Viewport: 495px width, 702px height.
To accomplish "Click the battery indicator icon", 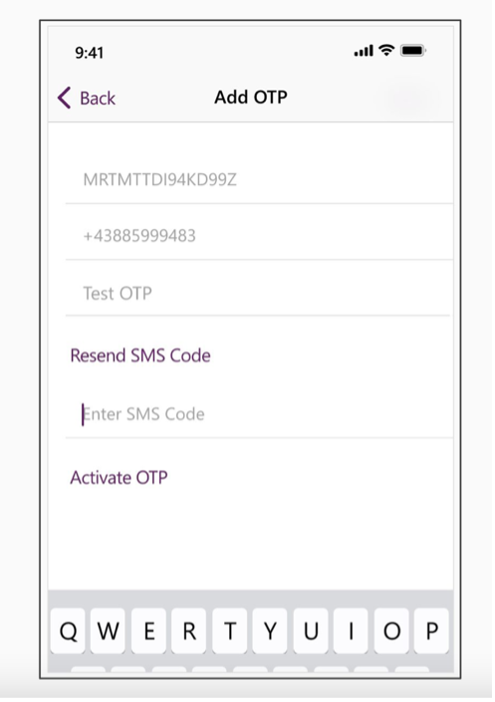I will point(413,51).
